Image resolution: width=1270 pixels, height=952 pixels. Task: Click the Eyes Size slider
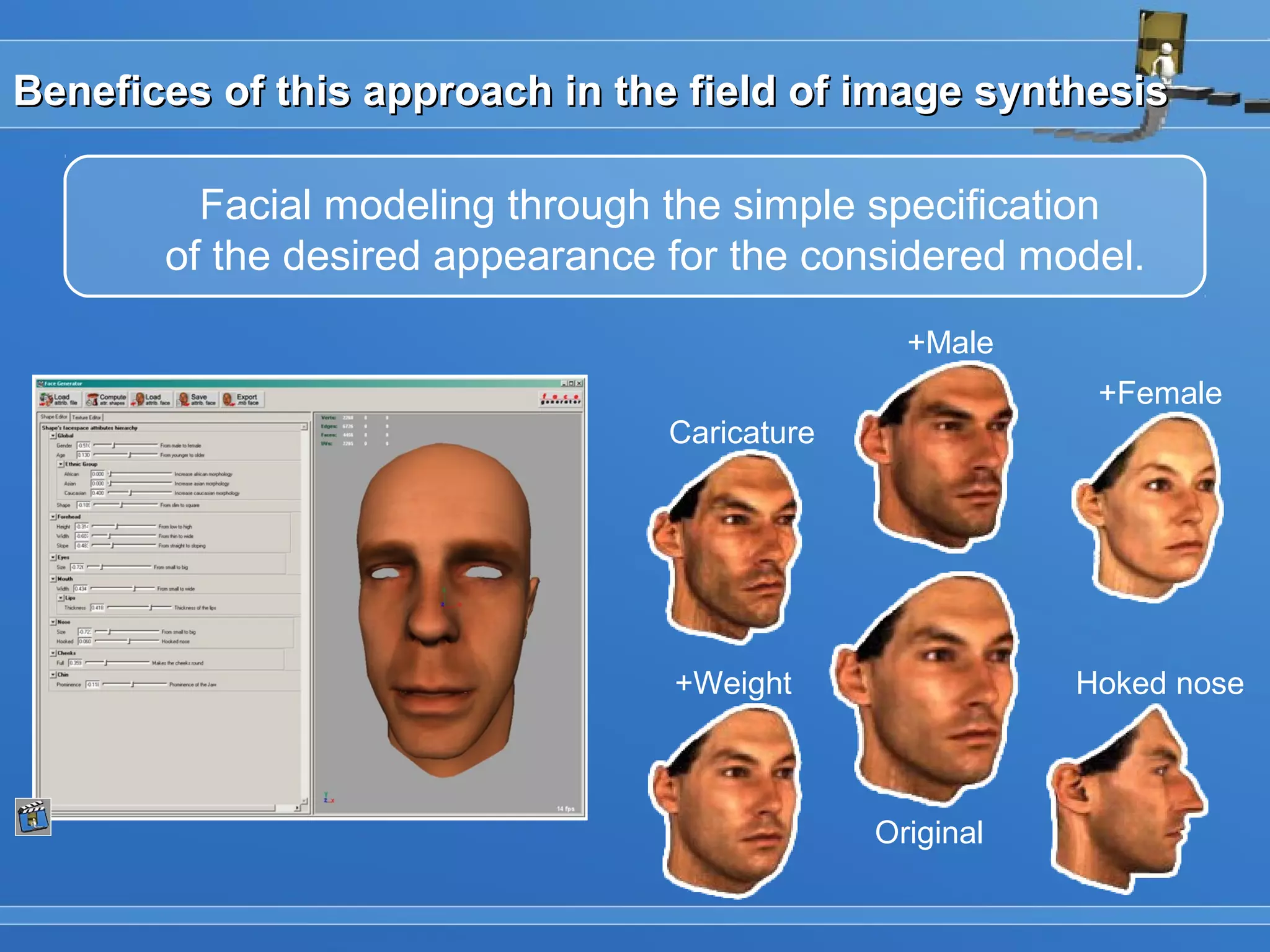tap(118, 567)
